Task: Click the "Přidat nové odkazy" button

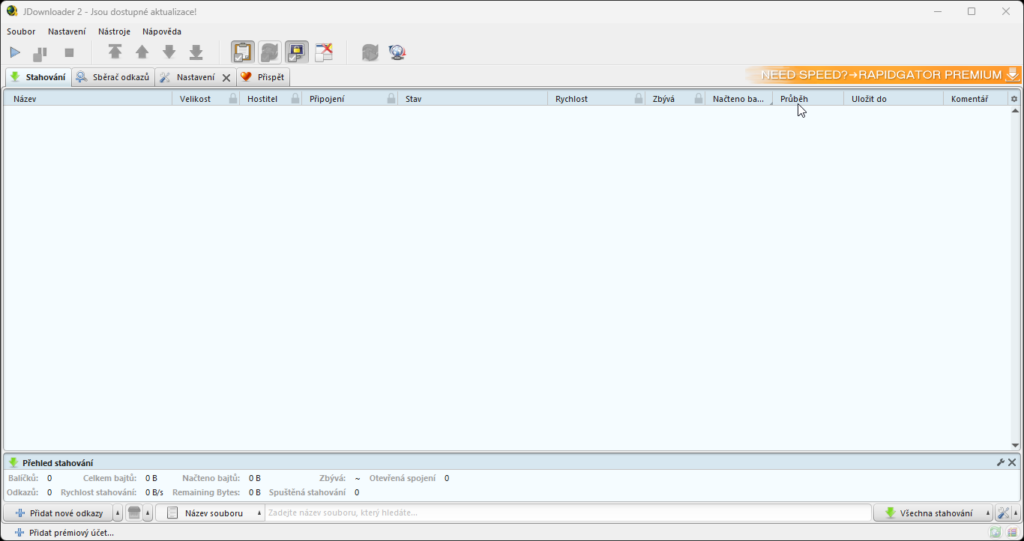Action: (x=59, y=513)
